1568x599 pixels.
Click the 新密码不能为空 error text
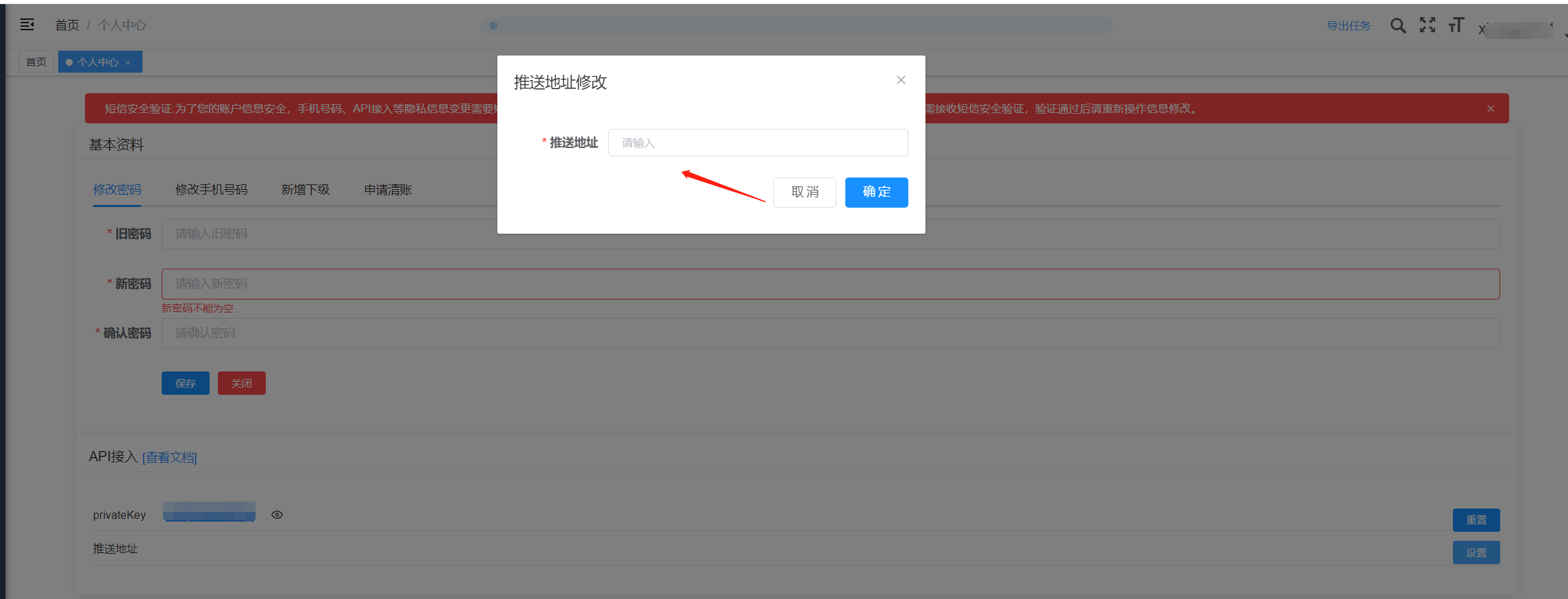(197, 308)
